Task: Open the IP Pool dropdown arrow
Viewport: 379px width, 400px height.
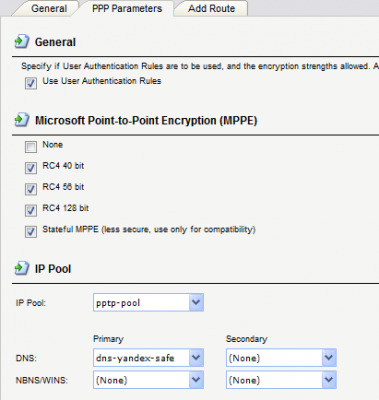Action: pyautogui.click(x=196, y=302)
